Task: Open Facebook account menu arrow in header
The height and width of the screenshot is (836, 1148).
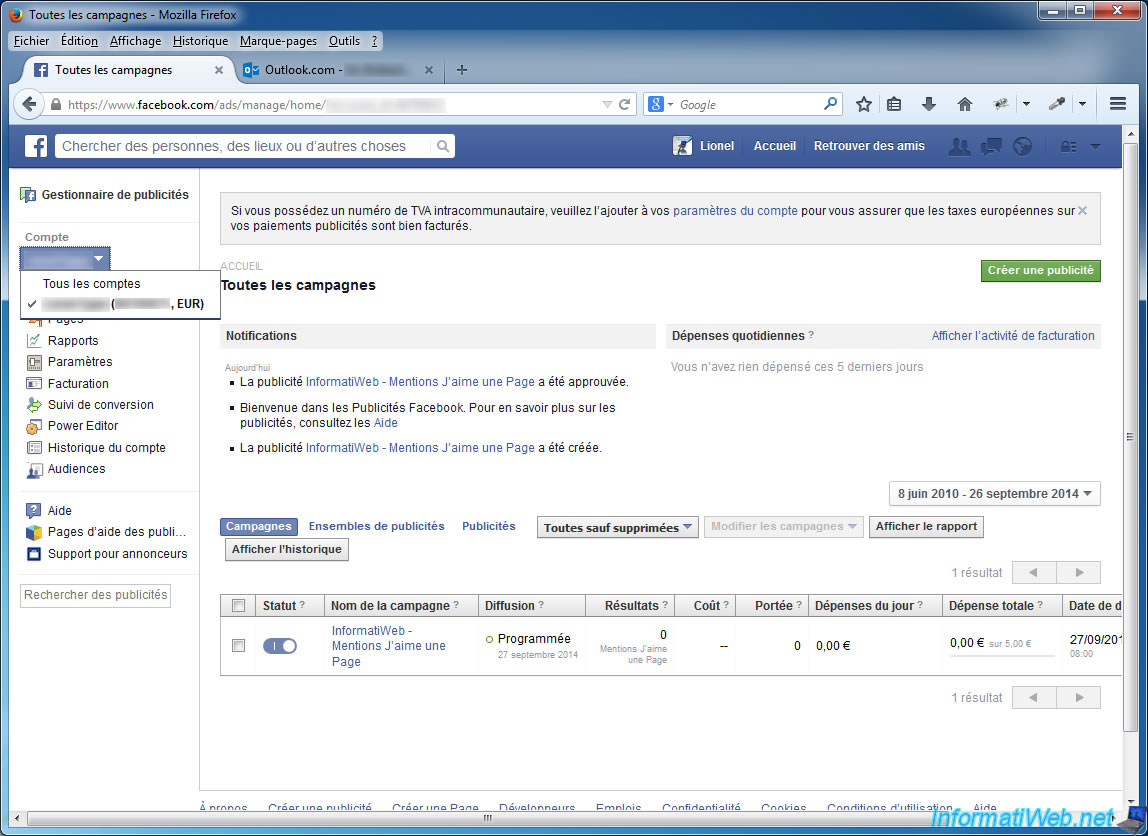Action: [1095, 146]
